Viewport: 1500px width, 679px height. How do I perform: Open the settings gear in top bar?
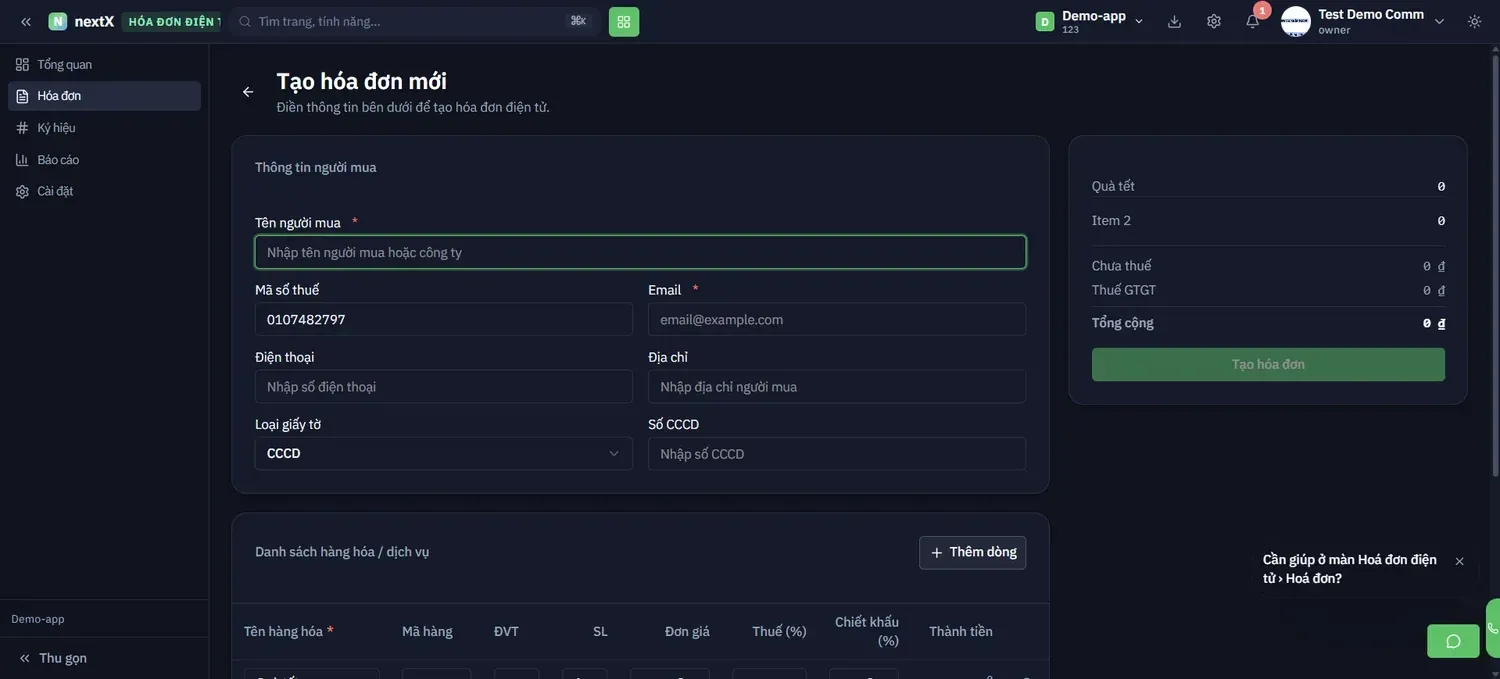point(1214,21)
